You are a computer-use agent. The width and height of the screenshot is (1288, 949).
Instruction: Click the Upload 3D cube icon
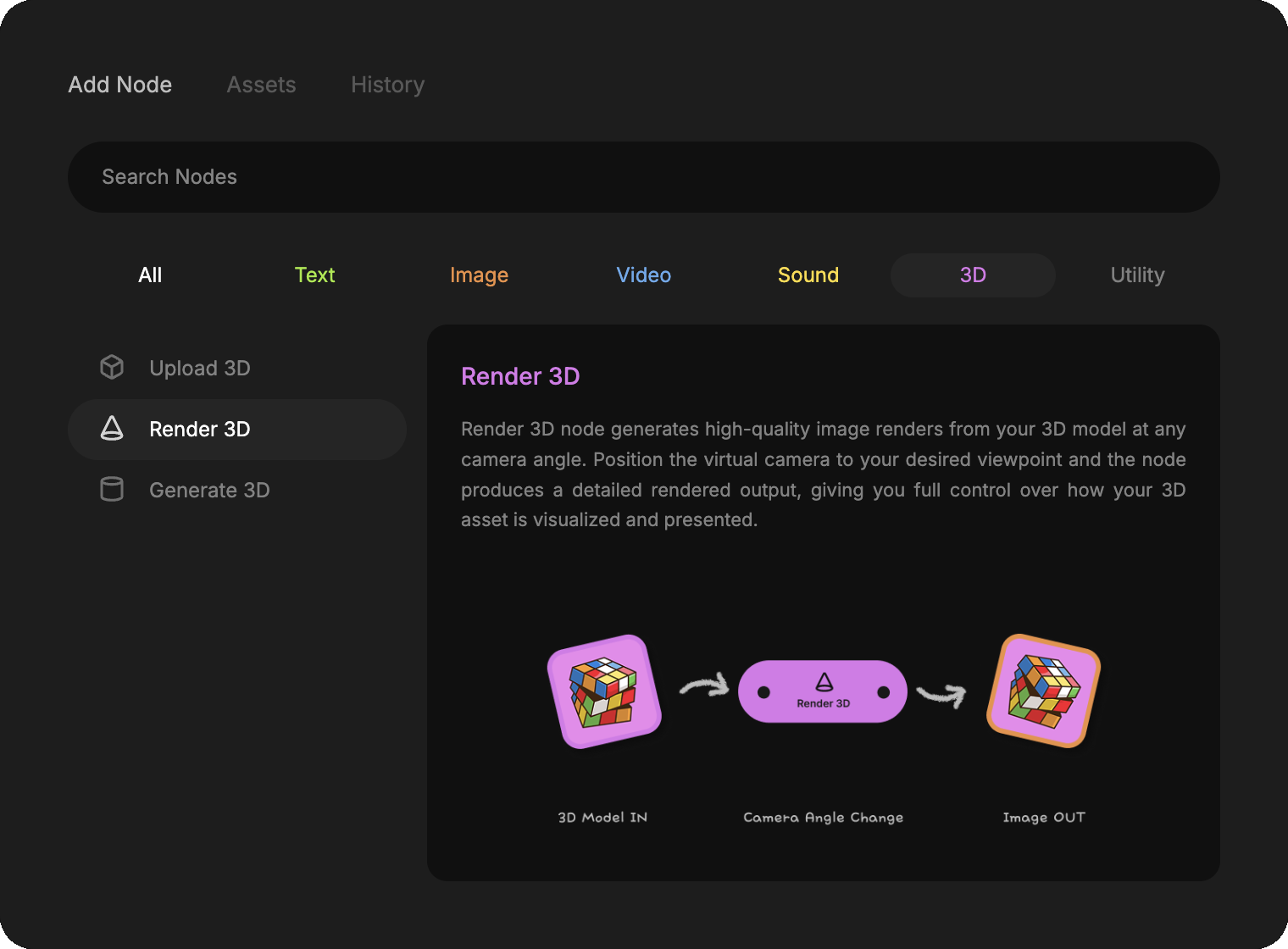pos(112,368)
